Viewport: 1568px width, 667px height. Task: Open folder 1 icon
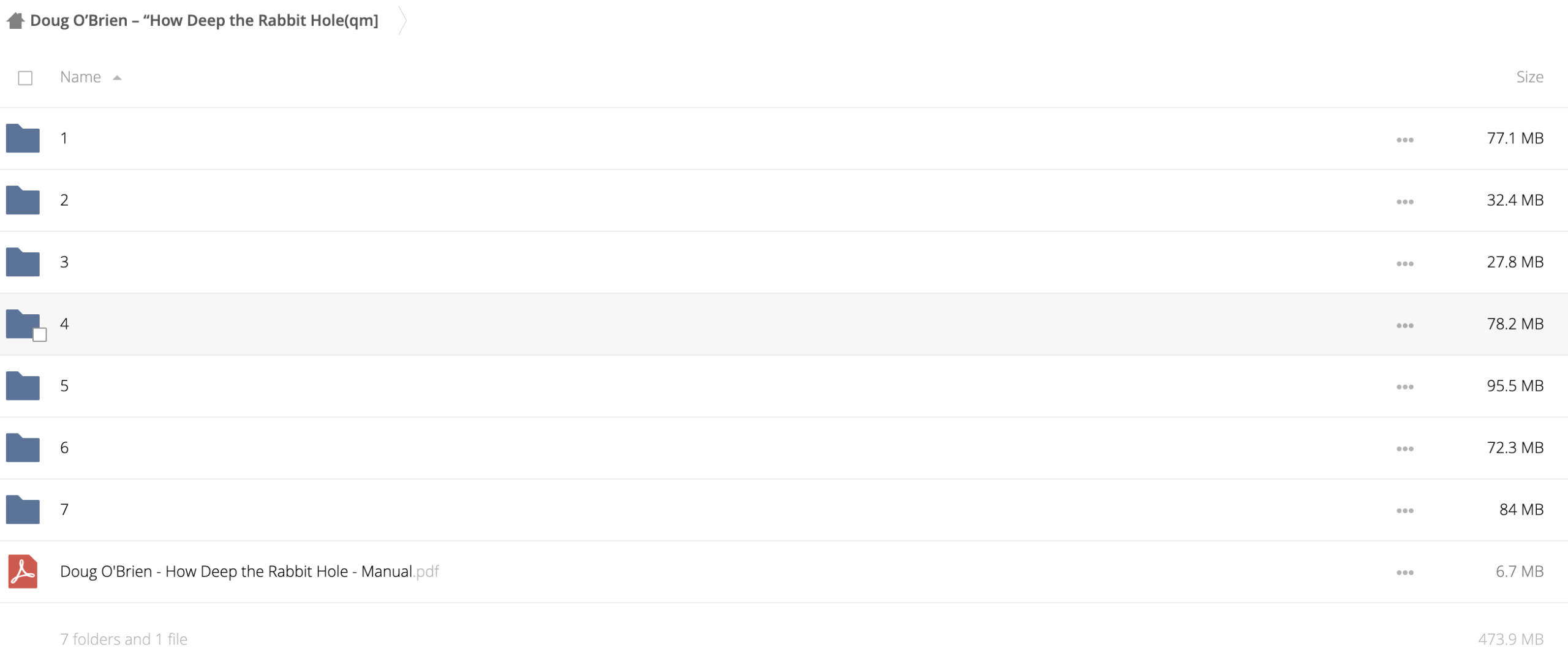pos(23,138)
